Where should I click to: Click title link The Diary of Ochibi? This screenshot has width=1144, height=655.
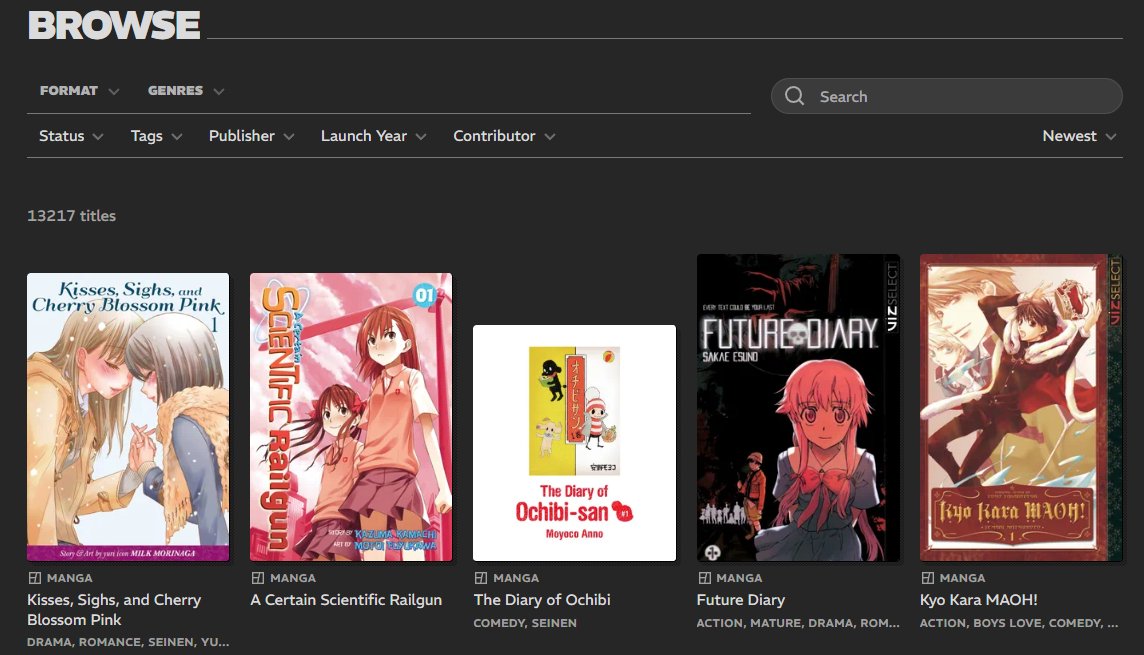(x=541, y=600)
